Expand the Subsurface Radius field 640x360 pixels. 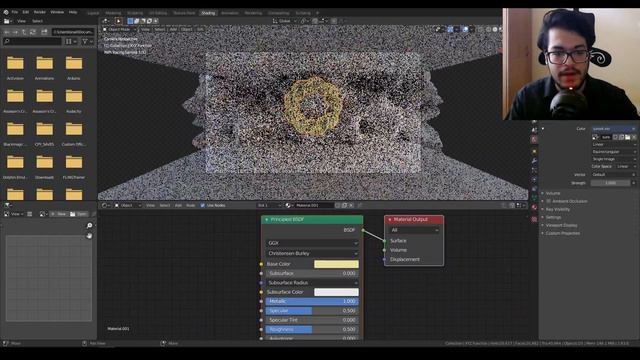[x=312, y=283]
